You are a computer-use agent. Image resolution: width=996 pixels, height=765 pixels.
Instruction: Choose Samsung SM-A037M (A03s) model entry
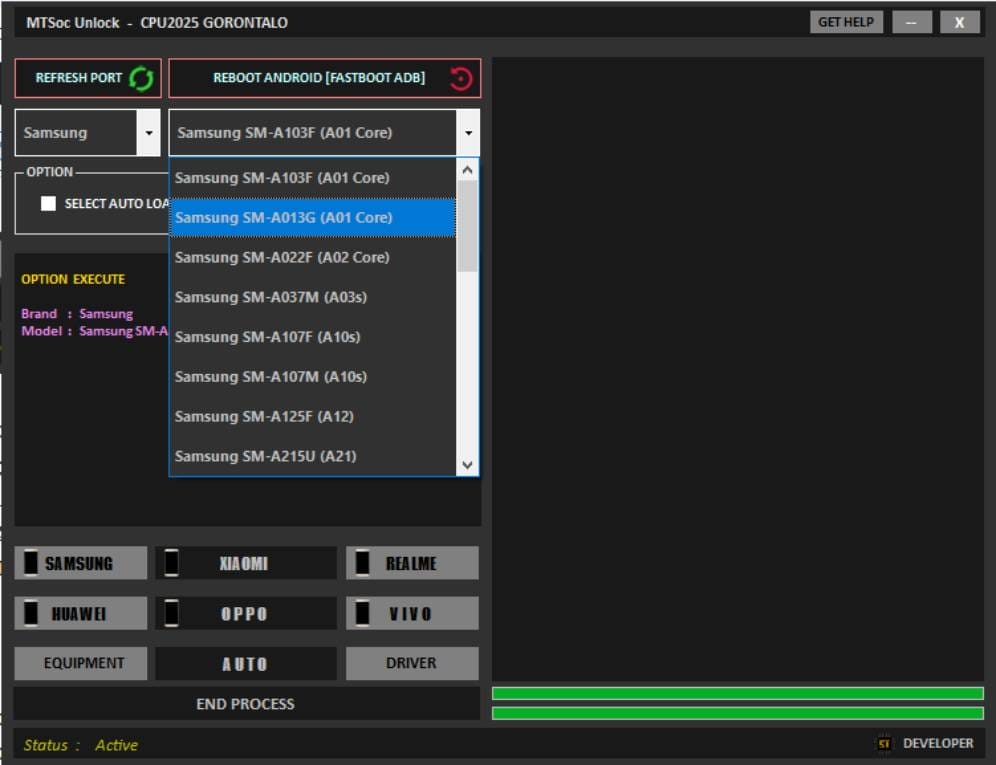280,296
